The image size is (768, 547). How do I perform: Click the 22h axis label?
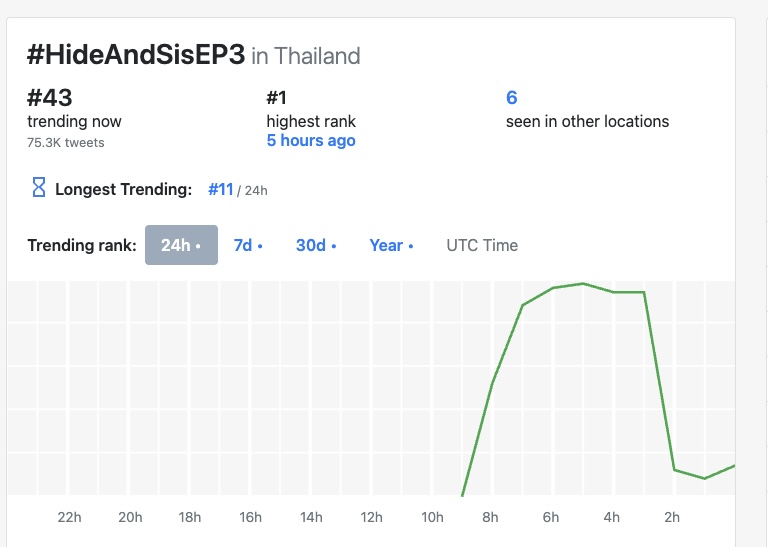70,517
